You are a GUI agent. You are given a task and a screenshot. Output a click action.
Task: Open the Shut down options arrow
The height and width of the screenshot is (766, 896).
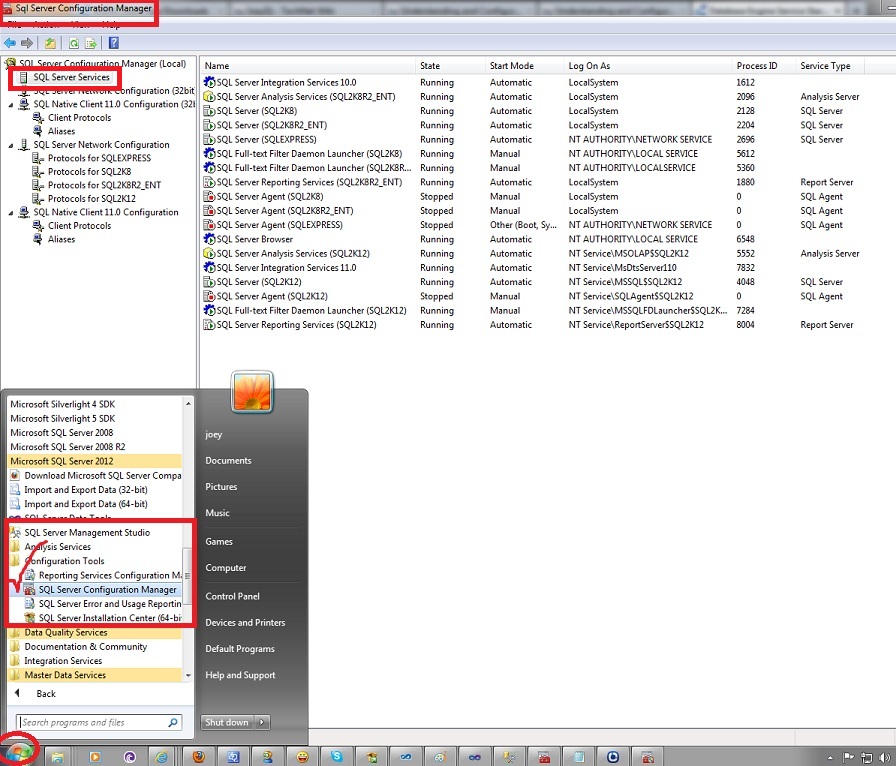pyautogui.click(x=262, y=722)
